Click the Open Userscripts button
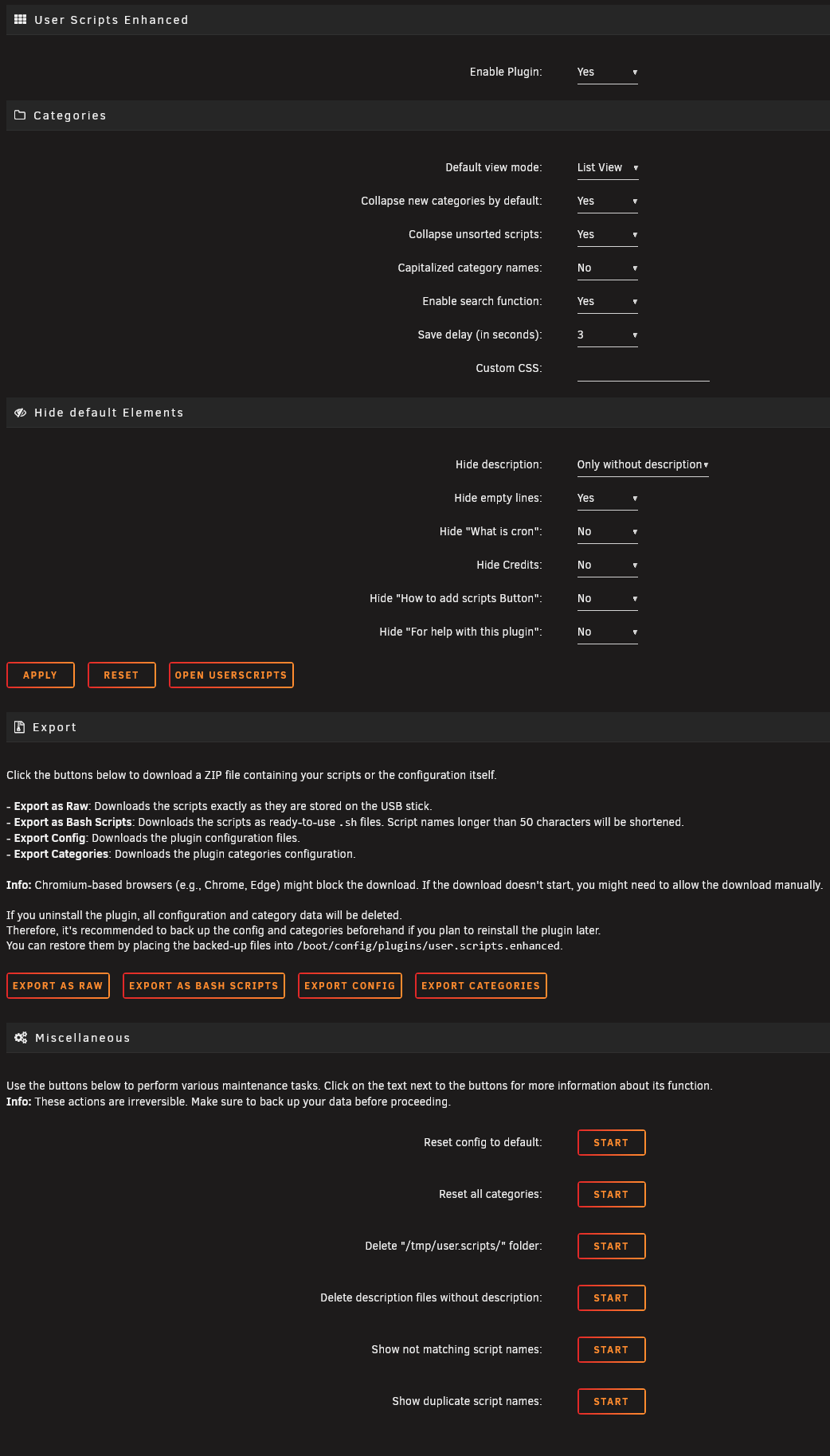 [231, 675]
